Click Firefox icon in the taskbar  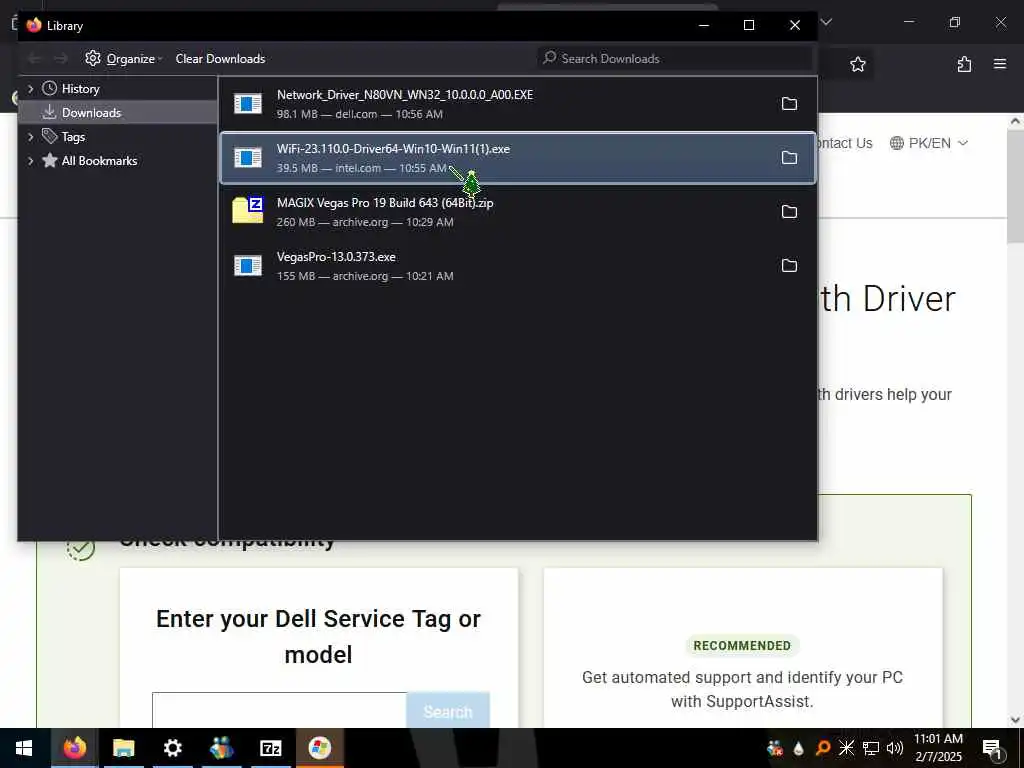point(74,748)
